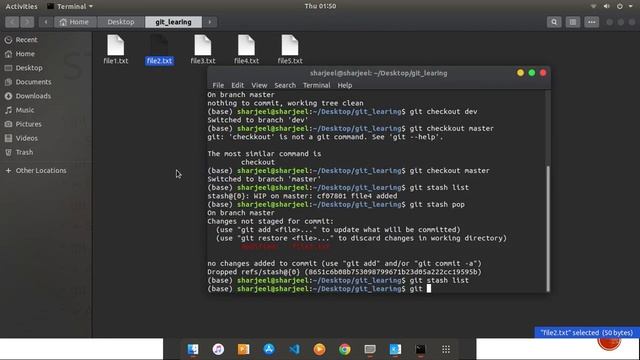Show applications grid in dock
Image resolution: width=640 pixels, height=360 pixels.
pos(446,349)
